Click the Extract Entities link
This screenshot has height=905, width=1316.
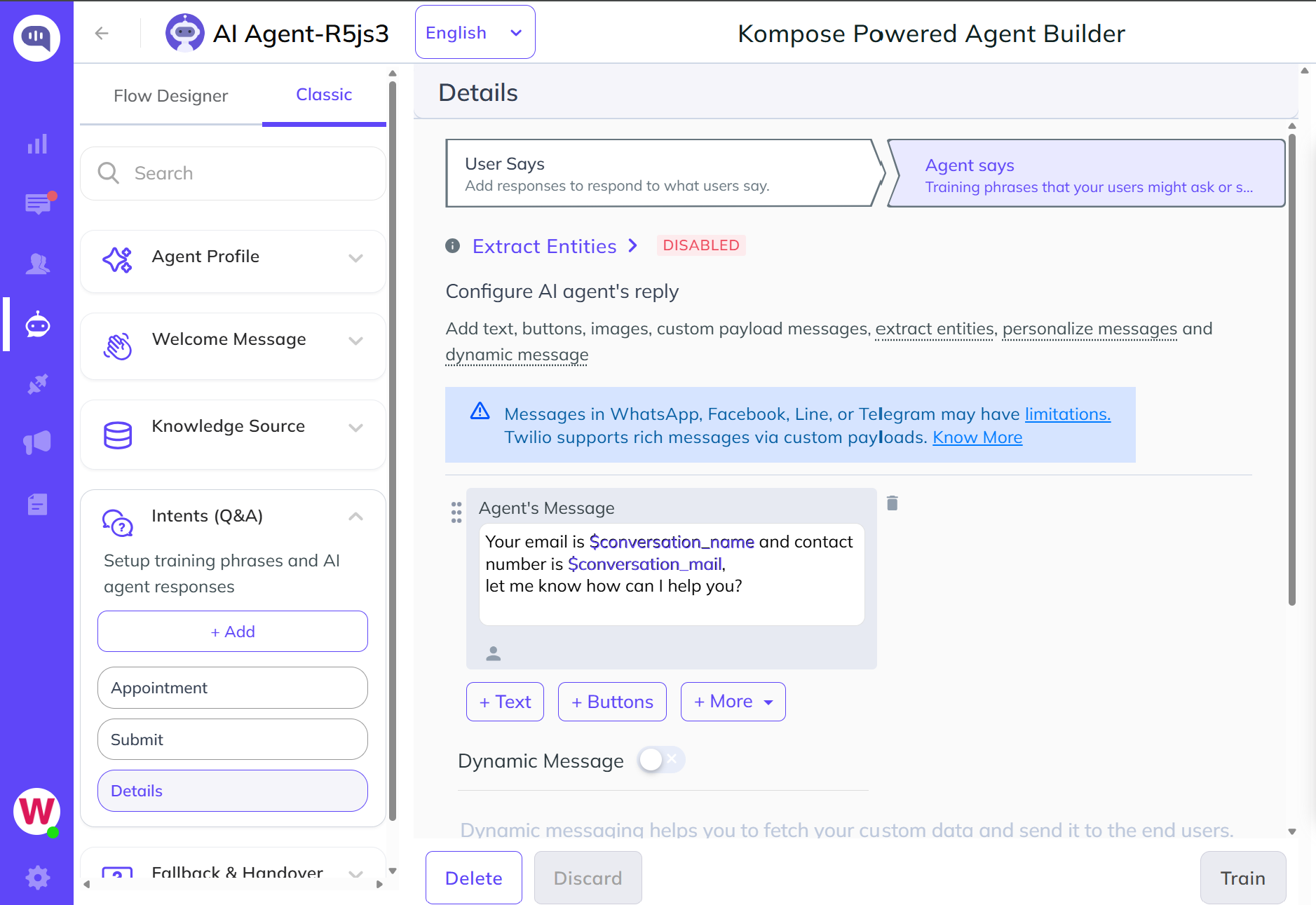tap(545, 246)
